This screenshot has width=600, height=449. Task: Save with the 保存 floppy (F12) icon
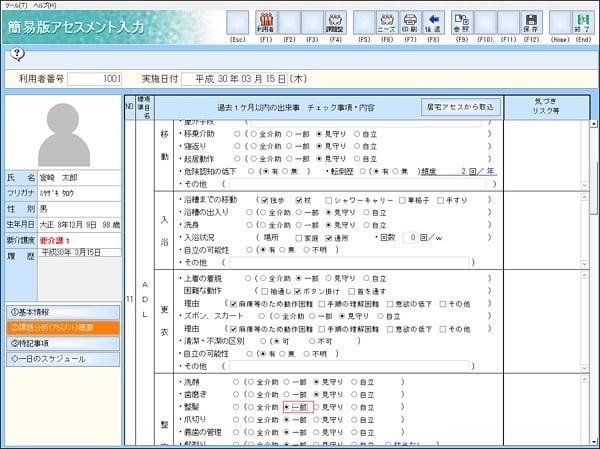click(x=531, y=23)
